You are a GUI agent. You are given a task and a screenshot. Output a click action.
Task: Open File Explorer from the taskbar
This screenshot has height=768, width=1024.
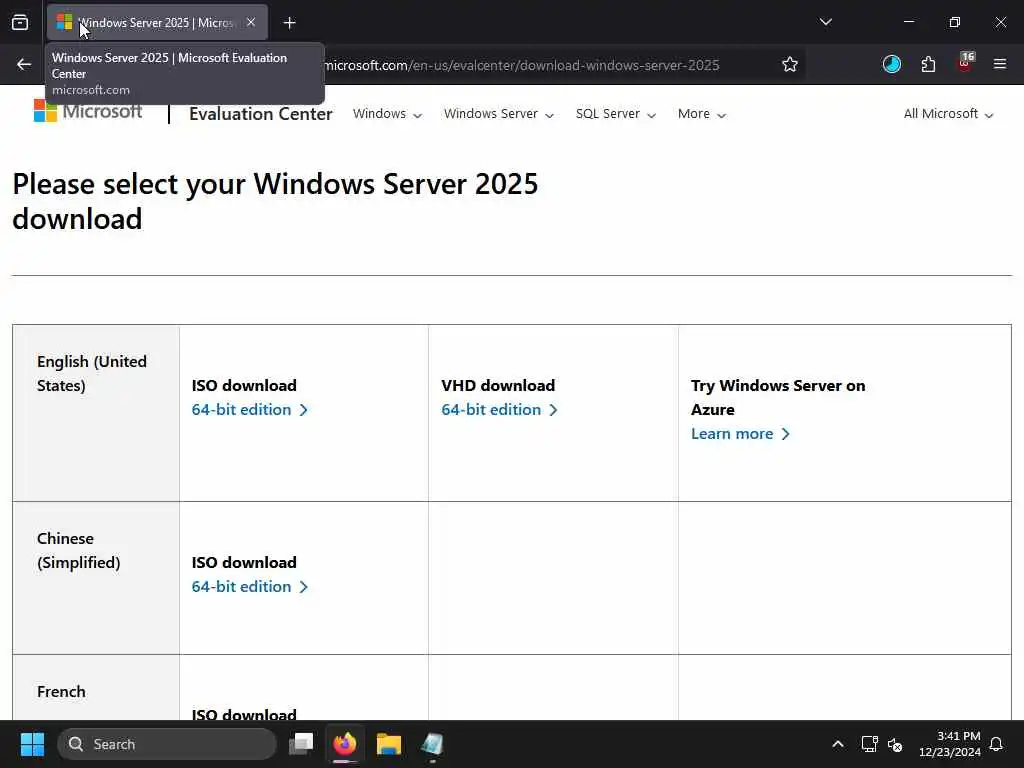pos(389,744)
